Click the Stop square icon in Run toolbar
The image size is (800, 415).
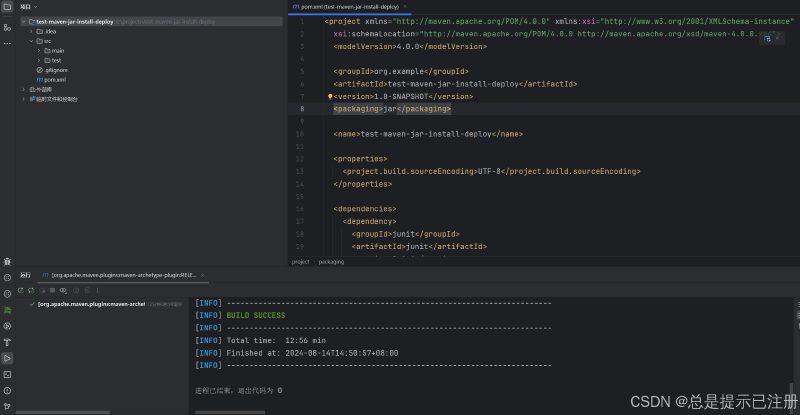tap(52, 290)
